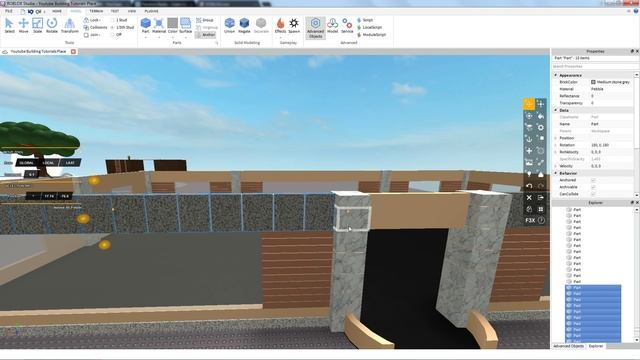Activate the Move tool in the ribbon
The width and height of the screenshot is (640, 360).
point(23,26)
